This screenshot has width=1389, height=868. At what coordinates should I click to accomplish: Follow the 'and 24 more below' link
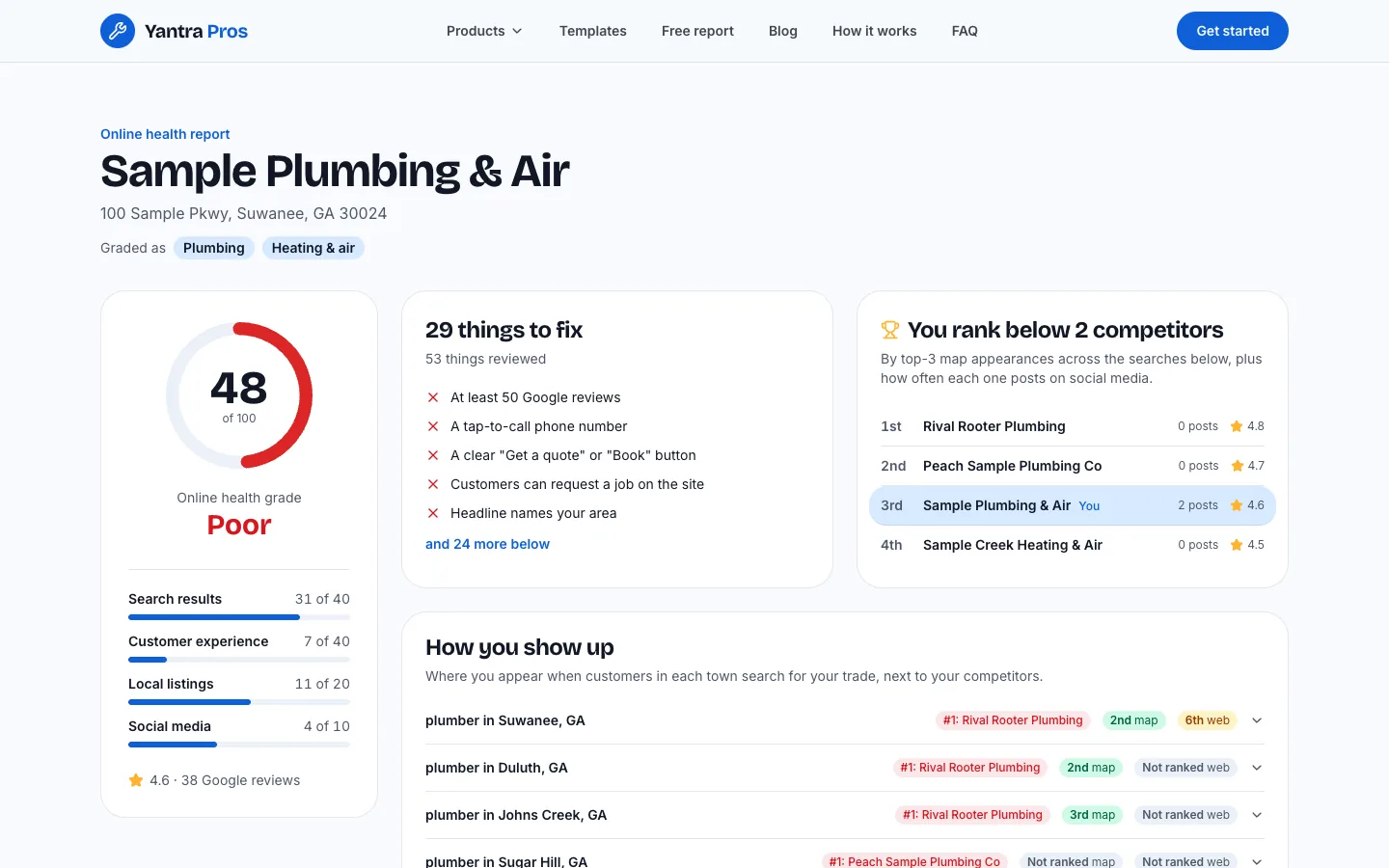coord(487,544)
